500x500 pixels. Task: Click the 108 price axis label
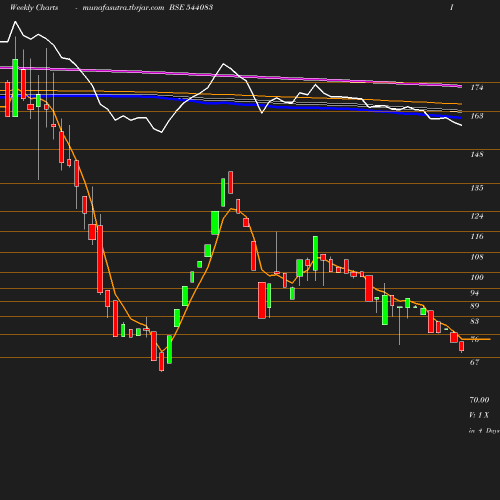[477, 257]
